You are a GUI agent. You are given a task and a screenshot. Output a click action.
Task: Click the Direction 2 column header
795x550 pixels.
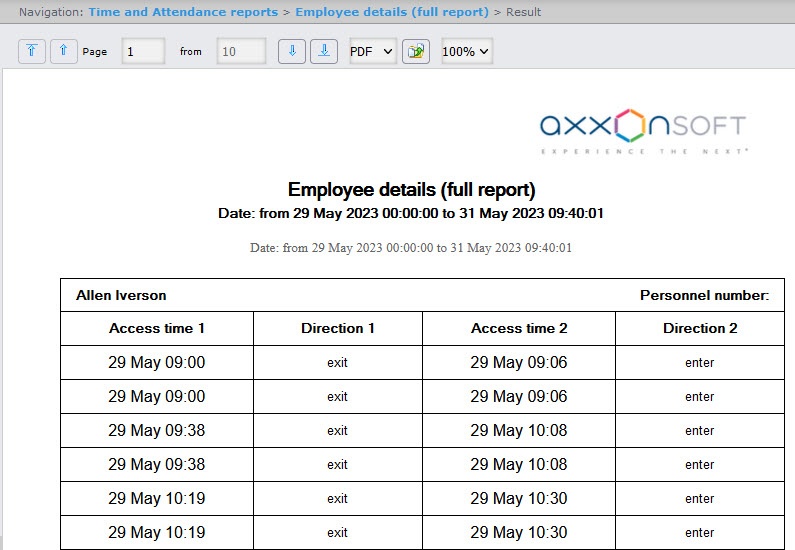point(700,328)
